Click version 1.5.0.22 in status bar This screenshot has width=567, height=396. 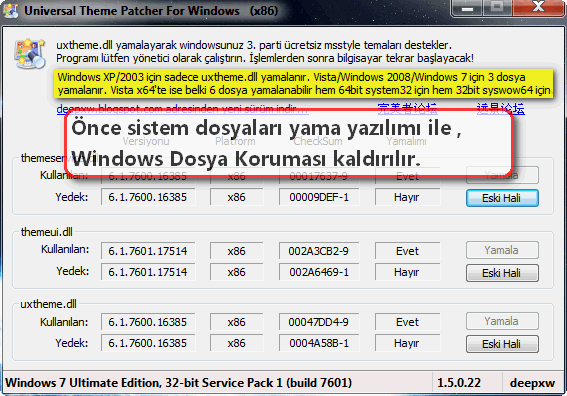[x=459, y=383]
